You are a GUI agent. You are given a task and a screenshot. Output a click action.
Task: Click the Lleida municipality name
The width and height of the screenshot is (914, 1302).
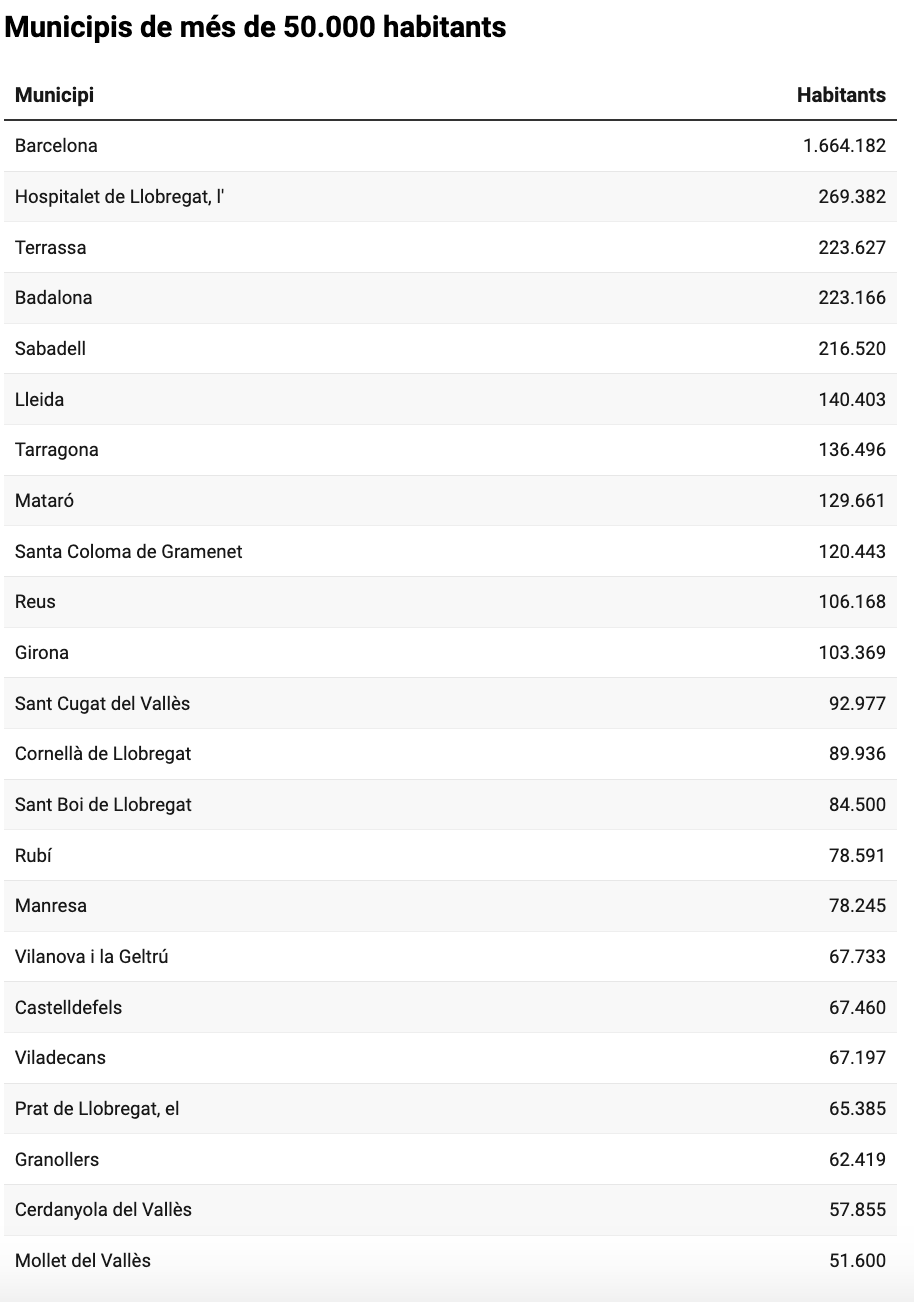click(x=40, y=400)
